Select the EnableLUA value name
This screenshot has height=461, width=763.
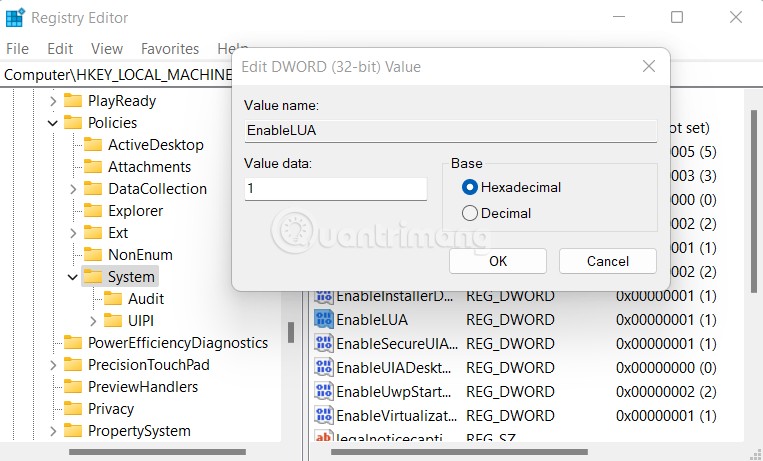[x=372, y=320]
